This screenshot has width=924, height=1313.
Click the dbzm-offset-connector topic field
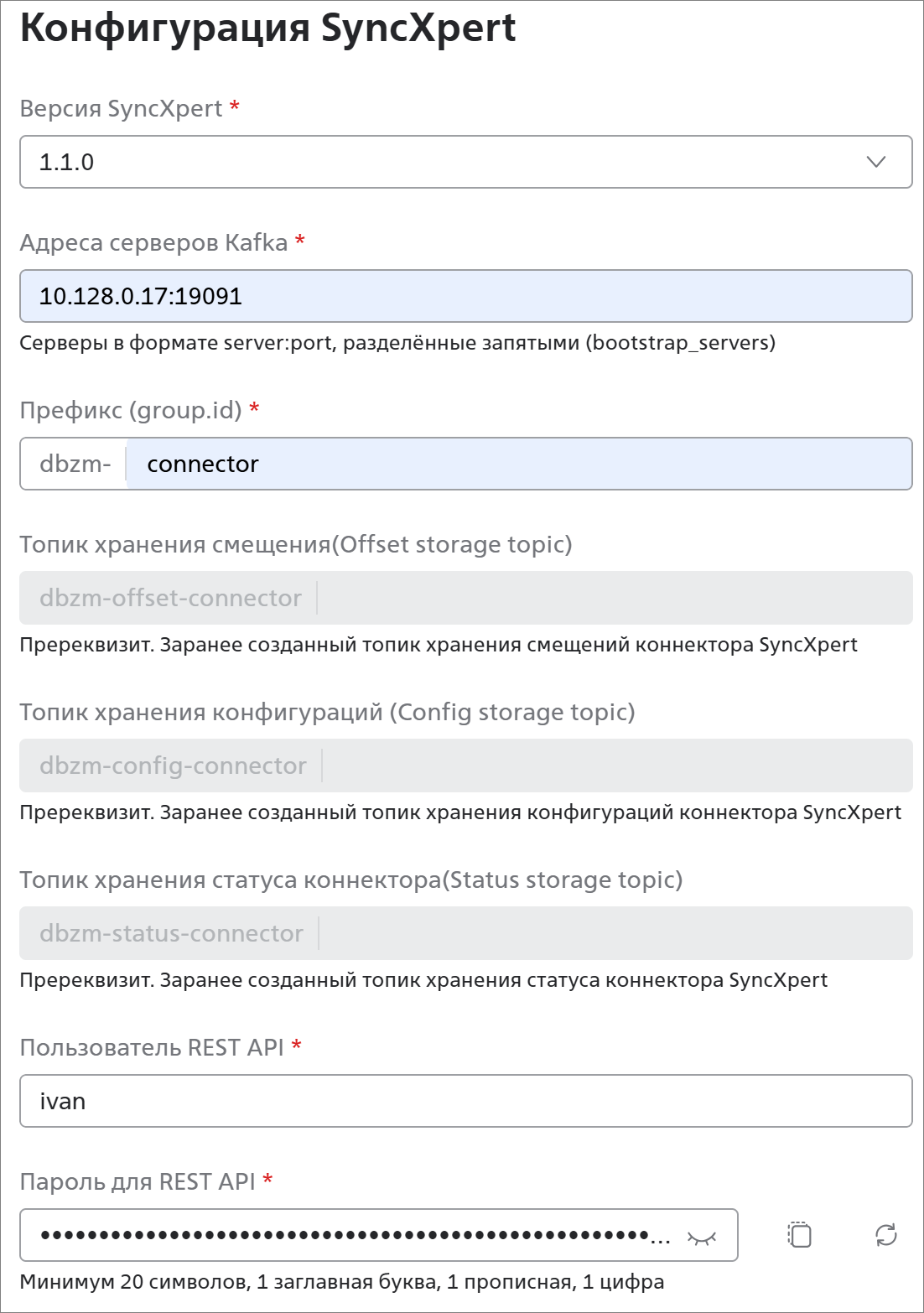[466, 598]
